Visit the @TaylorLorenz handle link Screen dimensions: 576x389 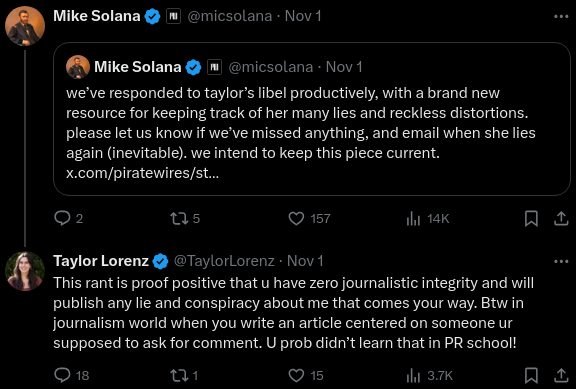coord(224,261)
